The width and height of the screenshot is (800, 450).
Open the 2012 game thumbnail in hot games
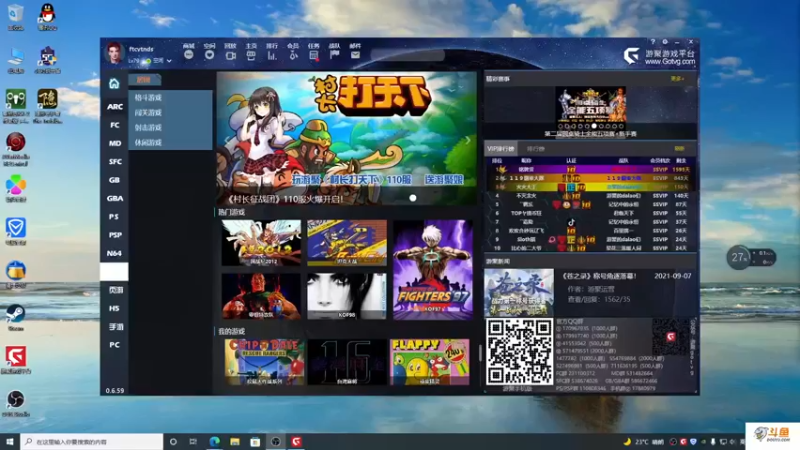(x=261, y=243)
